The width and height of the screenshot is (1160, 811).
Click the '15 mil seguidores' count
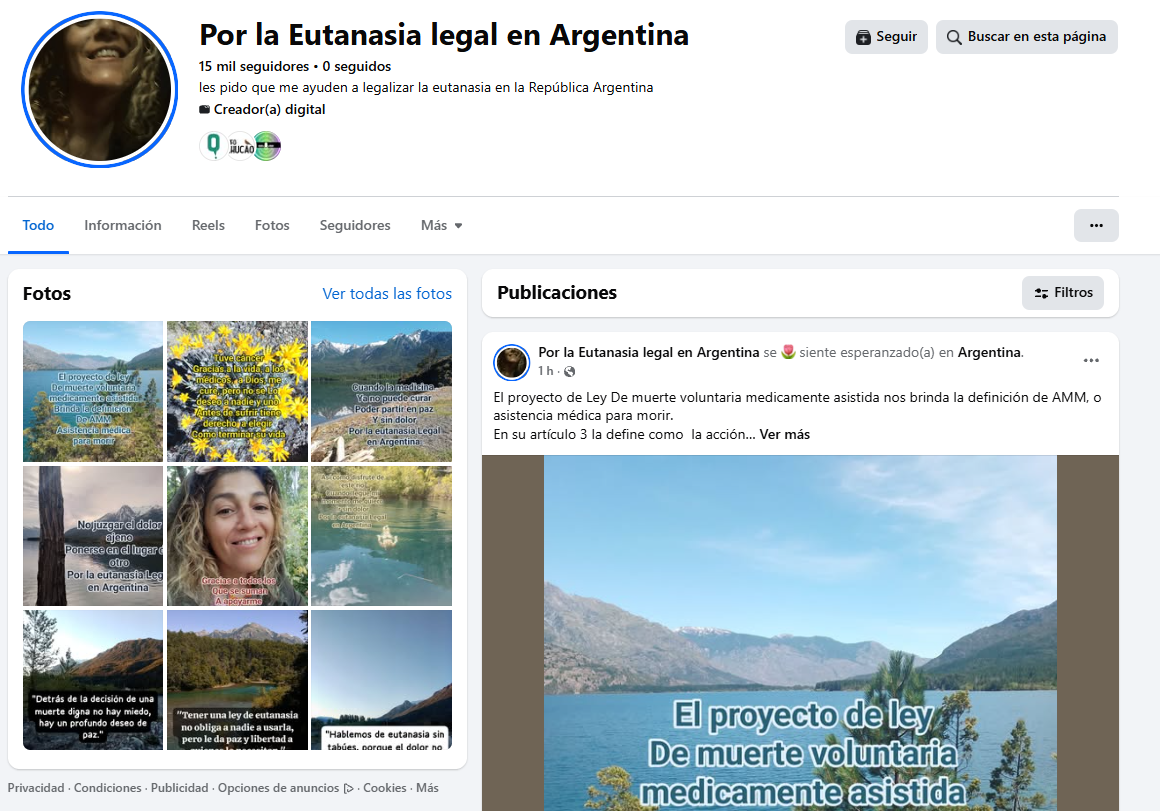click(254, 67)
